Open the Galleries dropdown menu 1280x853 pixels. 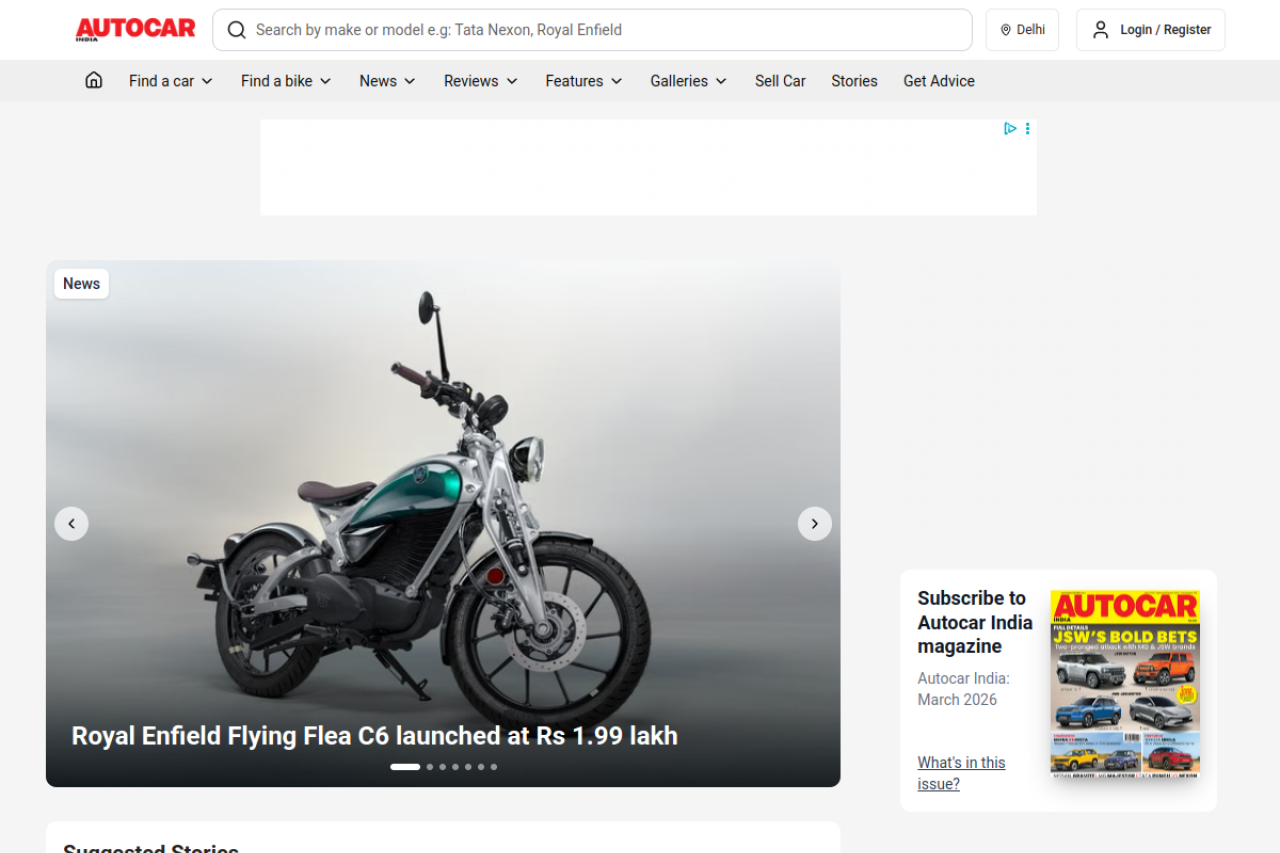[x=688, y=81]
